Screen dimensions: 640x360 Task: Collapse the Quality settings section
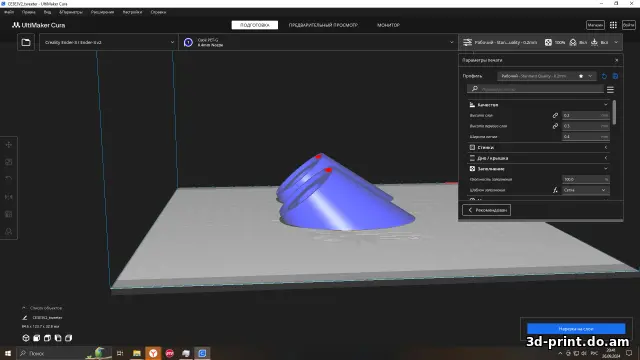(x=538, y=105)
